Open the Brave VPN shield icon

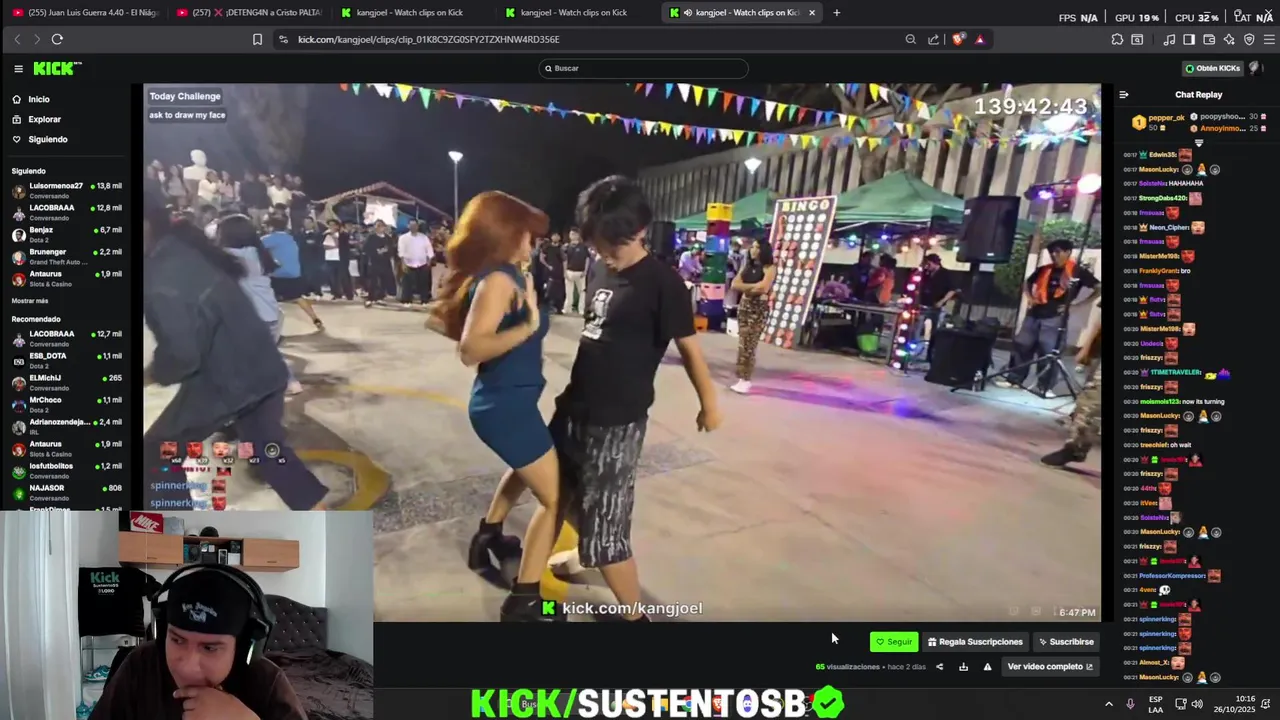(1249, 39)
